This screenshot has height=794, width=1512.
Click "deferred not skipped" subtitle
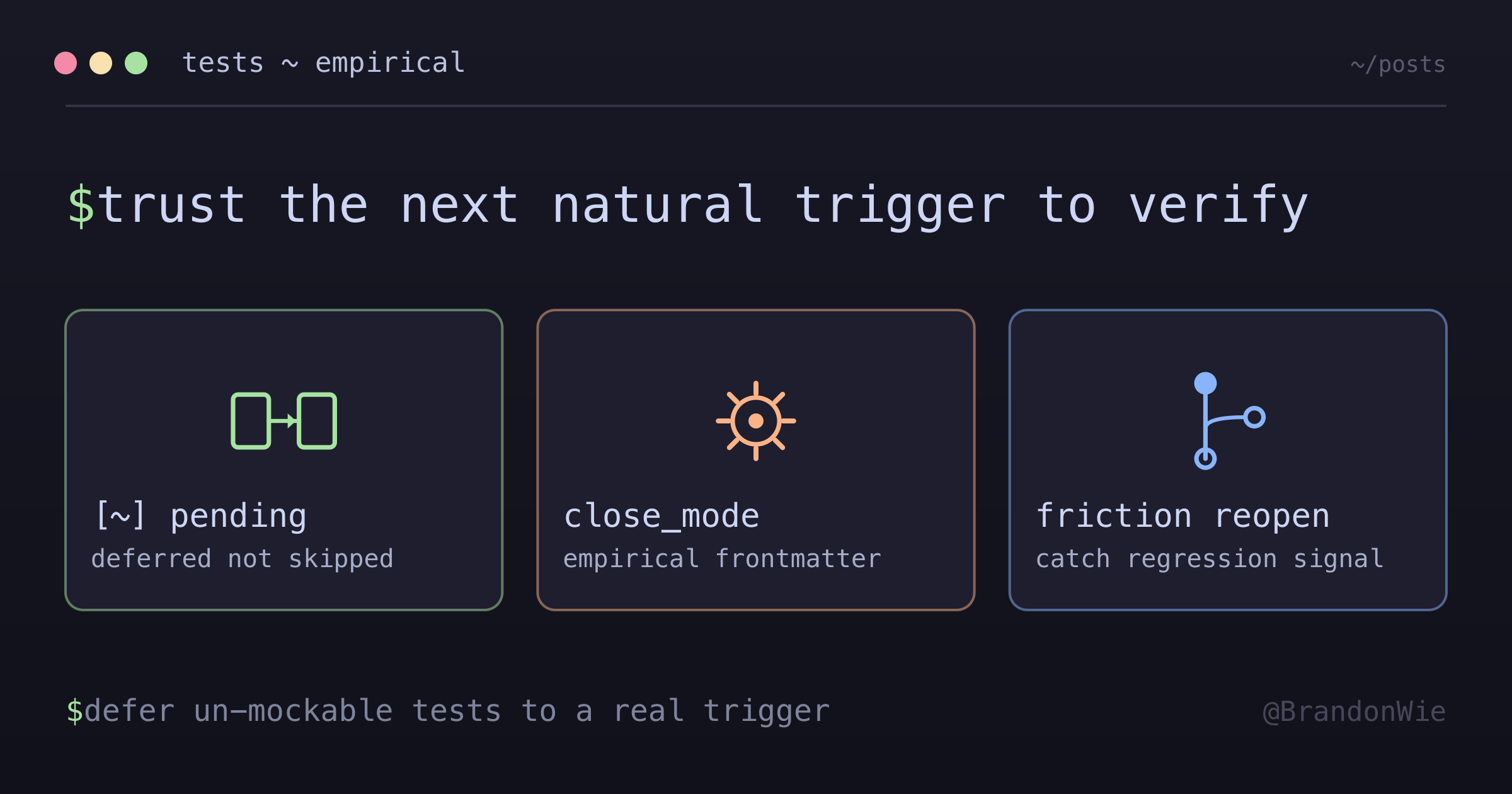tap(243, 559)
